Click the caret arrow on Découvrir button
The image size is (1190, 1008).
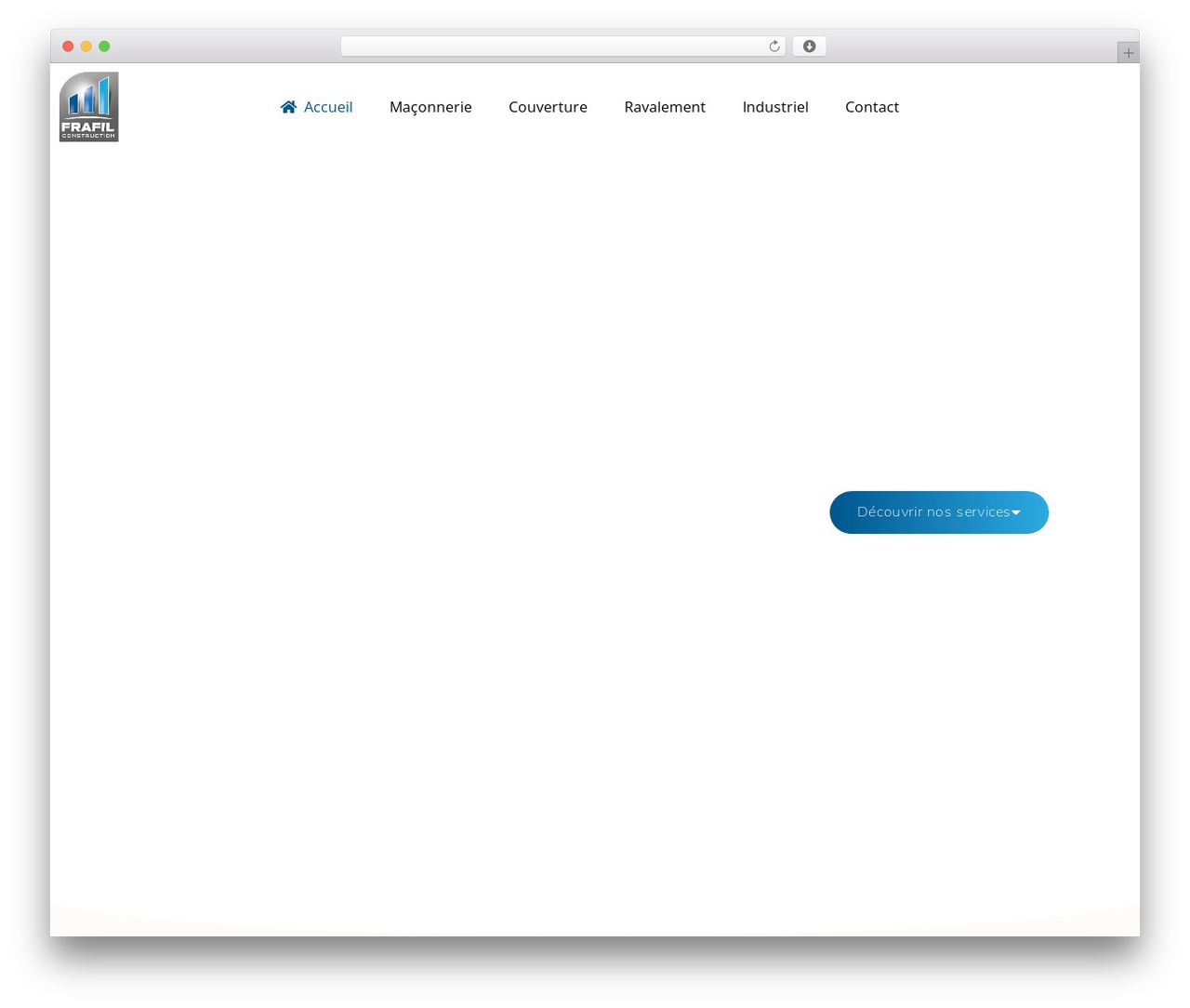[1015, 512]
